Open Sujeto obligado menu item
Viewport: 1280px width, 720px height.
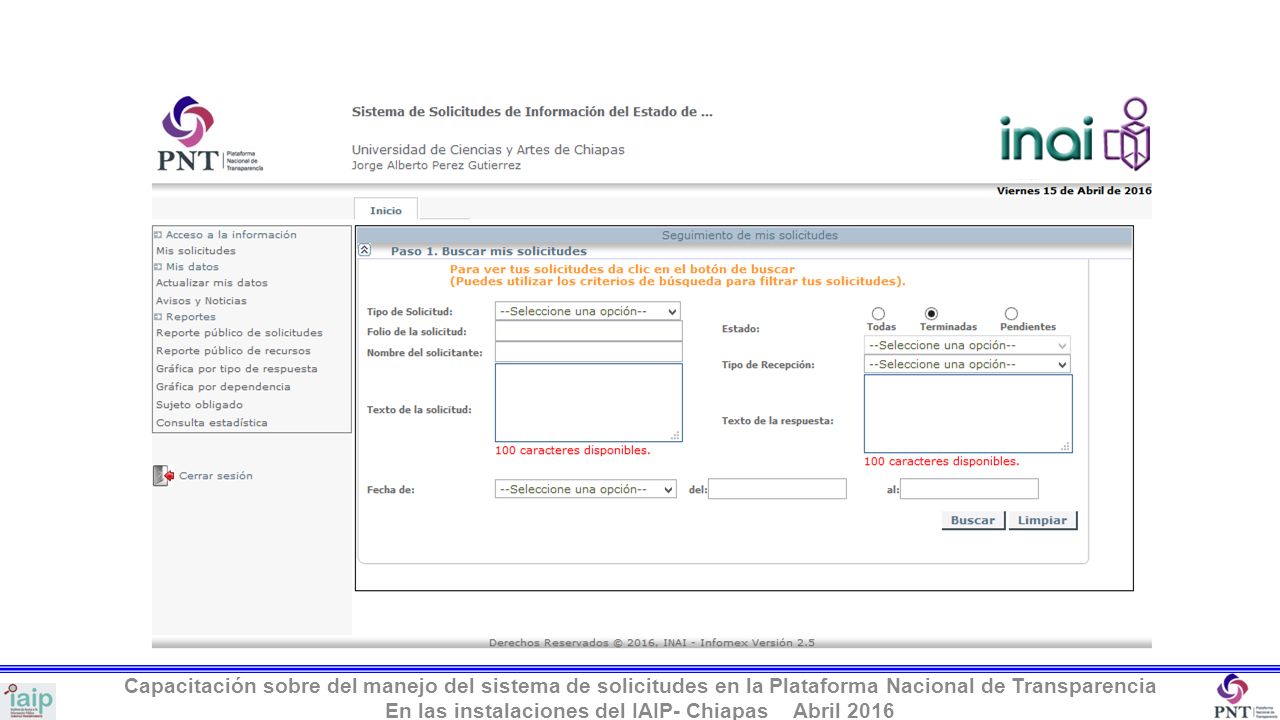coord(199,405)
